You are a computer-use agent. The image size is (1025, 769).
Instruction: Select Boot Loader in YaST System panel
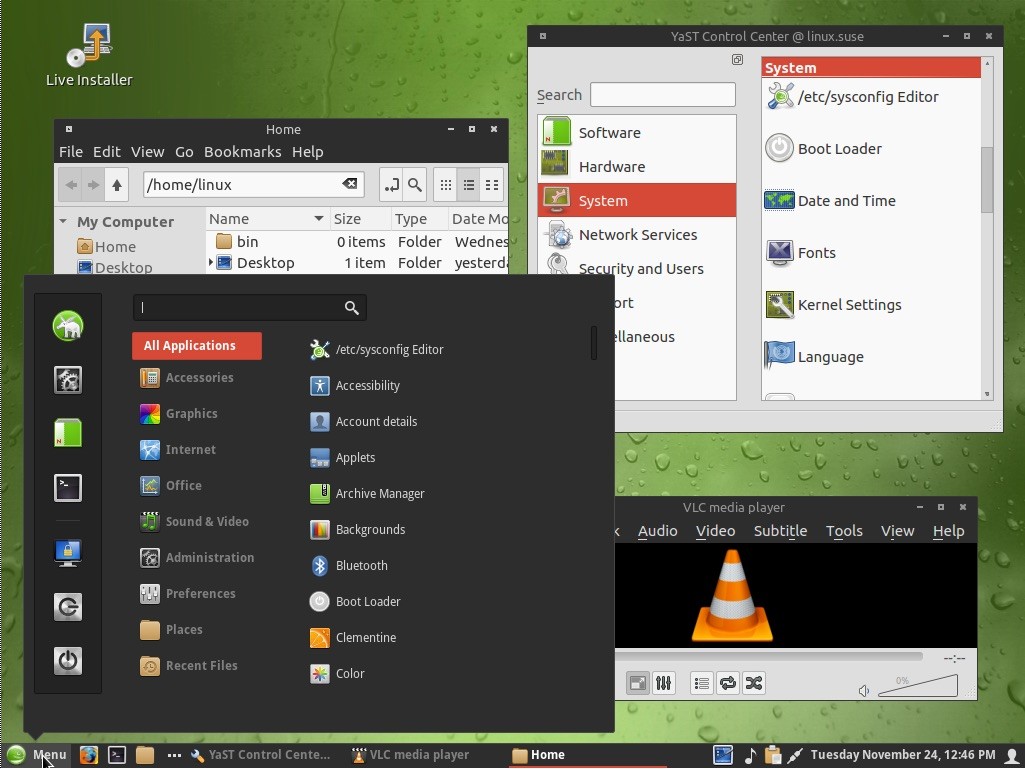click(x=840, y=148)
